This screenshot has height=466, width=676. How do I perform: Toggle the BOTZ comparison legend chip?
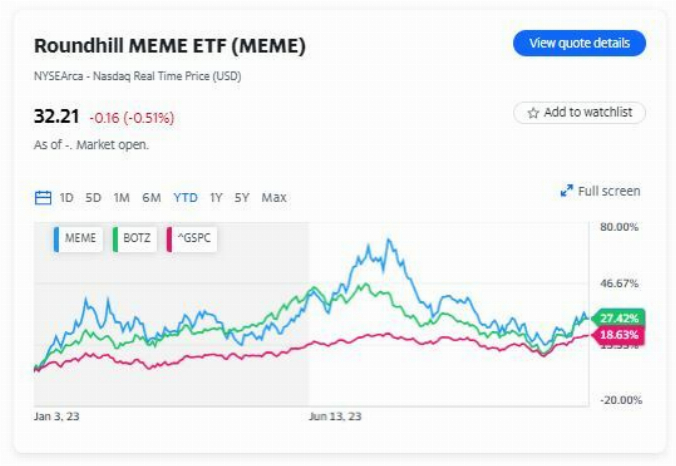(x=135, y=240)
